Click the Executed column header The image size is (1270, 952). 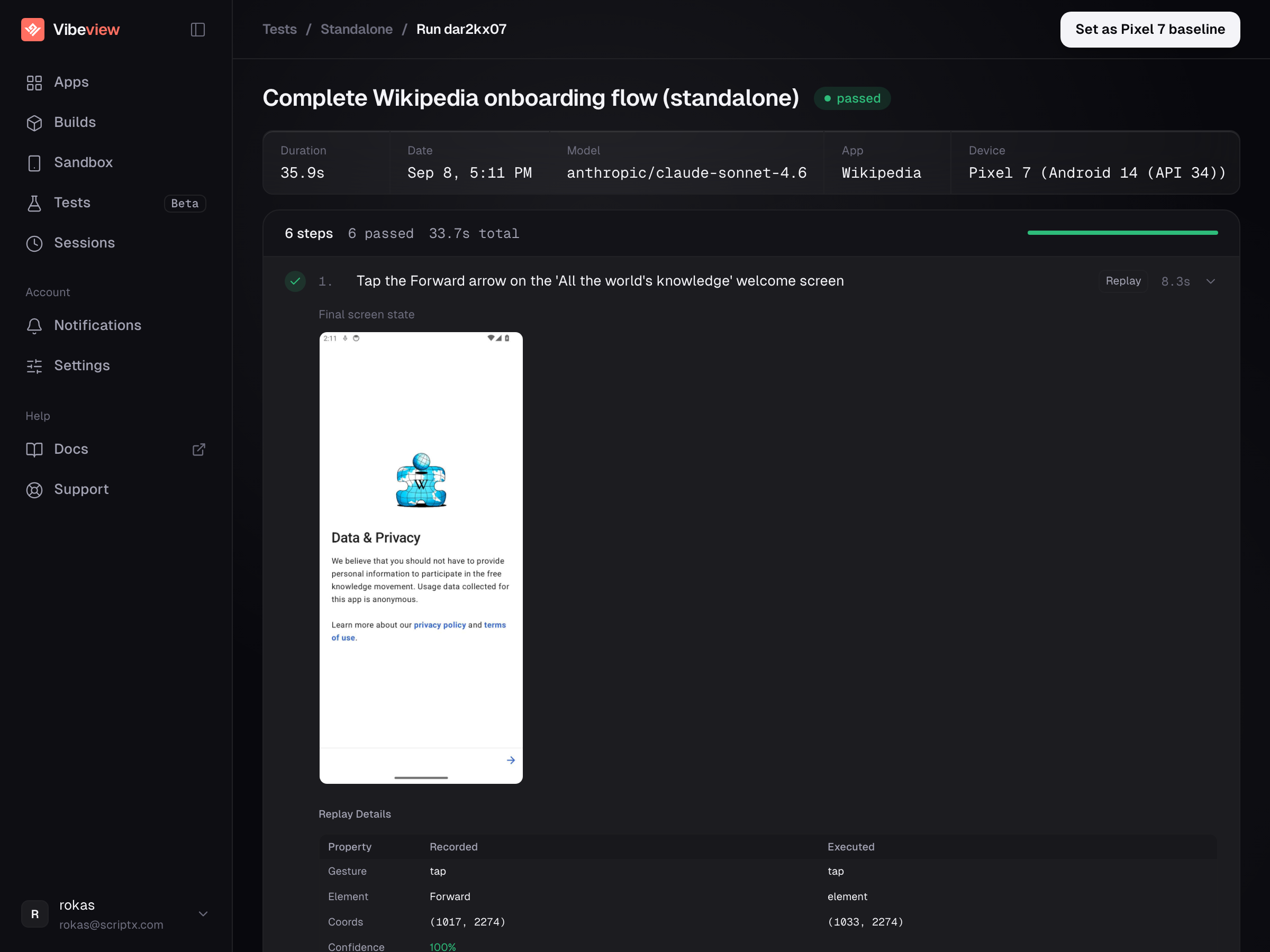(x=851, y=847)
